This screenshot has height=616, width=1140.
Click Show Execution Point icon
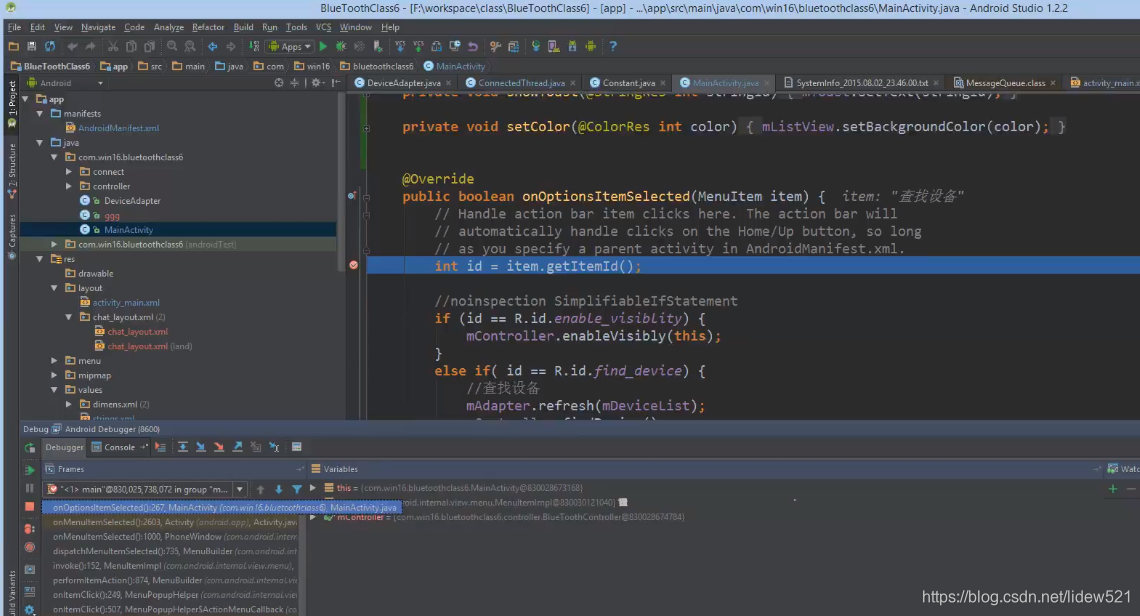161,447
